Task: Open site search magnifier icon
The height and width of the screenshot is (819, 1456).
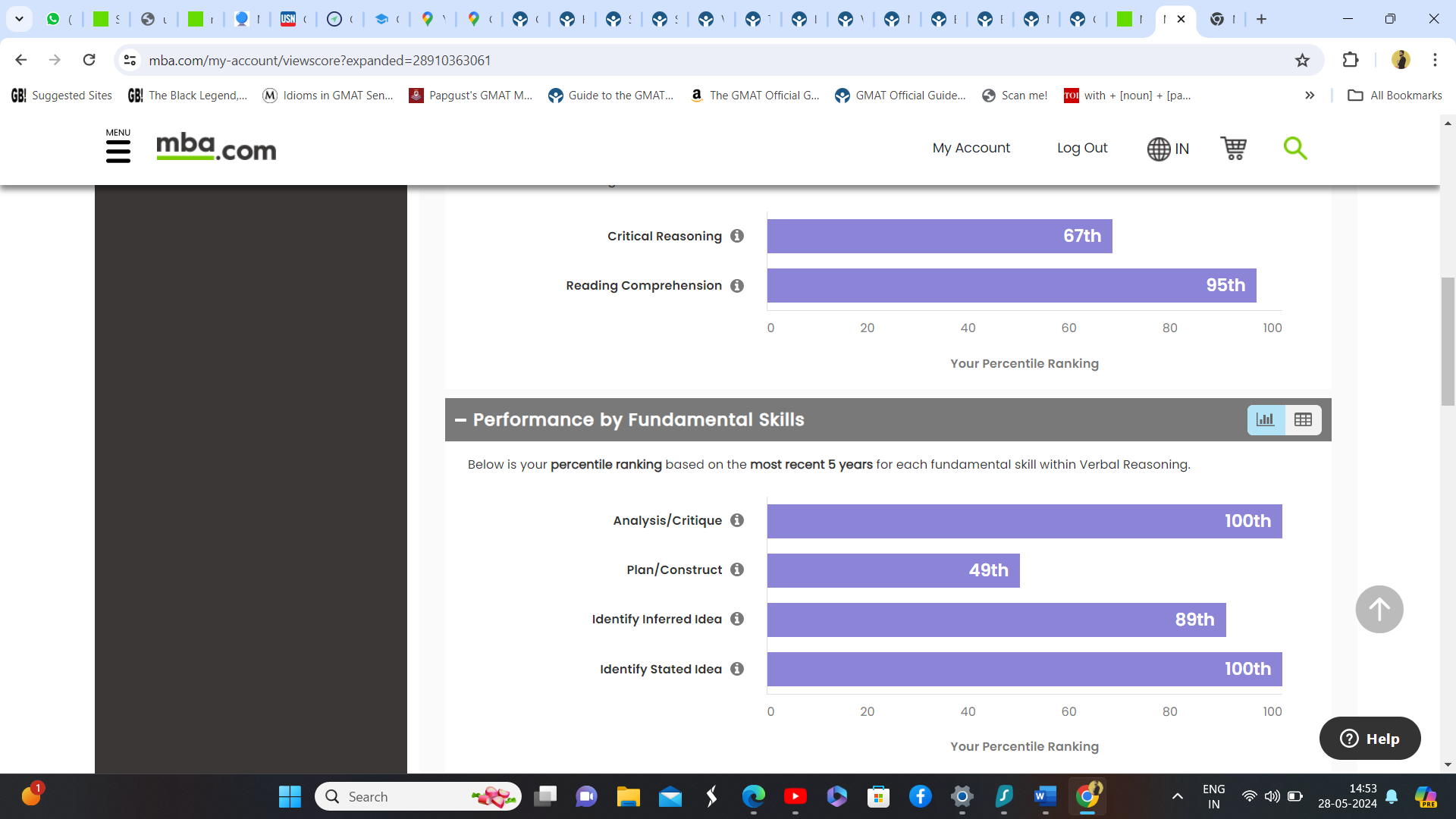Action: click(1294, 148)
